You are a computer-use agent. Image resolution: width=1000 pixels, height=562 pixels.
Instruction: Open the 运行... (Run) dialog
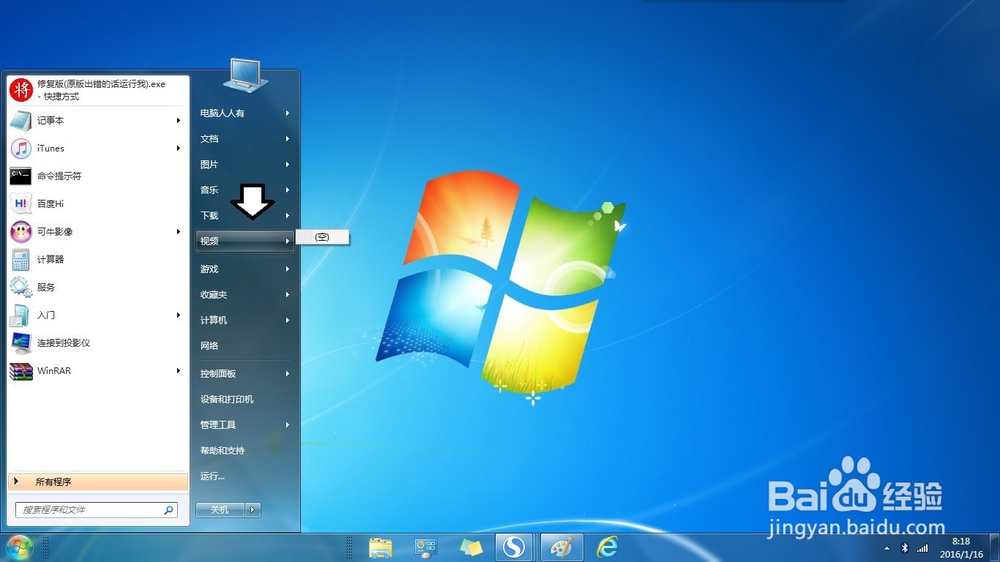point(245,476)
